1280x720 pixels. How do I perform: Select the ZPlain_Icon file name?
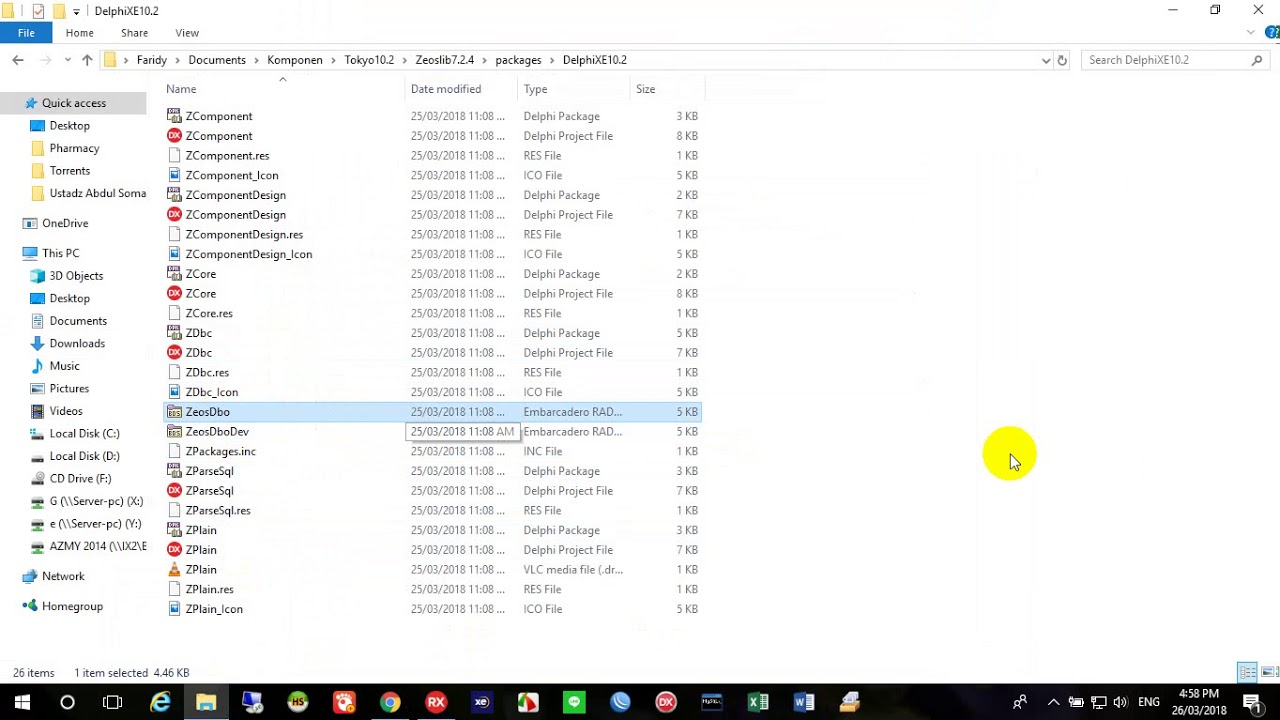pos(214,609)
